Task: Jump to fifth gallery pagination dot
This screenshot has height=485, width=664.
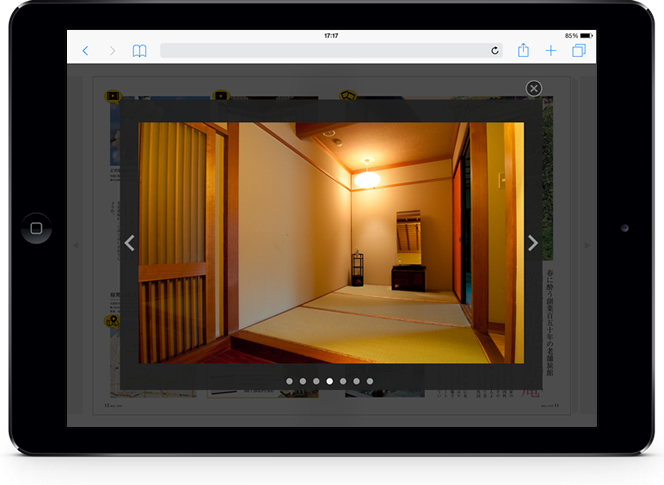Action: 343,381
